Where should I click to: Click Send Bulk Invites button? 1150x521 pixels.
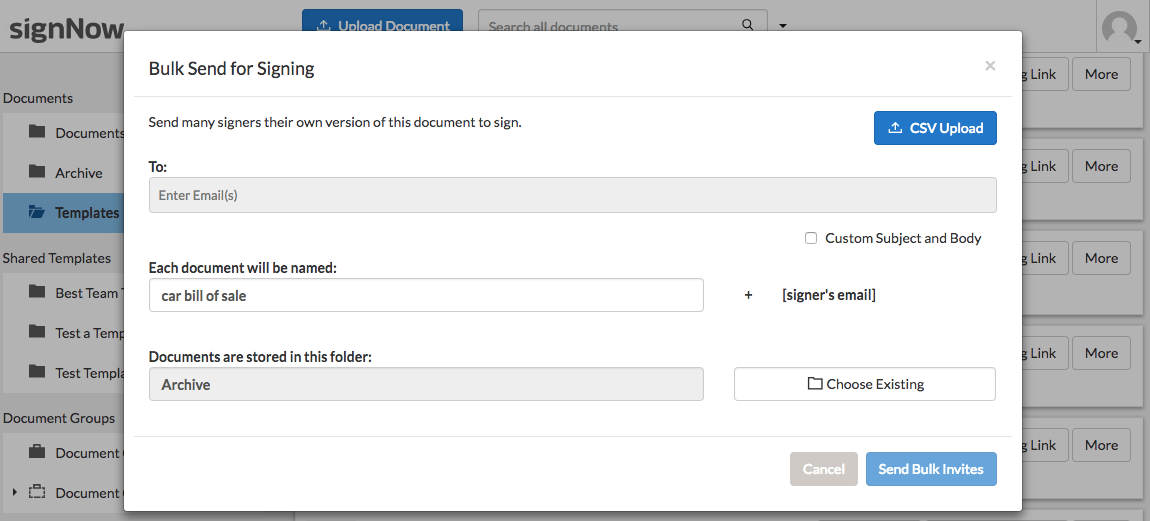click(931, 469)
